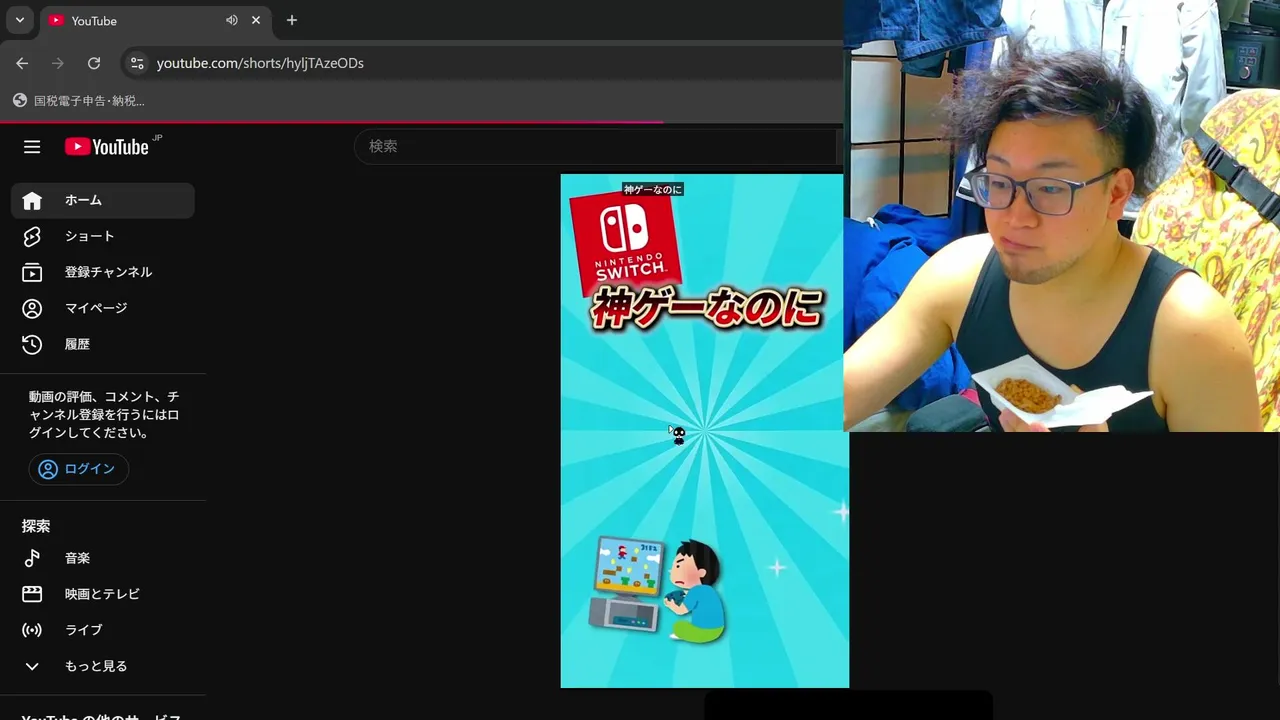Go to ショート in the sidebar

[103, 236]
